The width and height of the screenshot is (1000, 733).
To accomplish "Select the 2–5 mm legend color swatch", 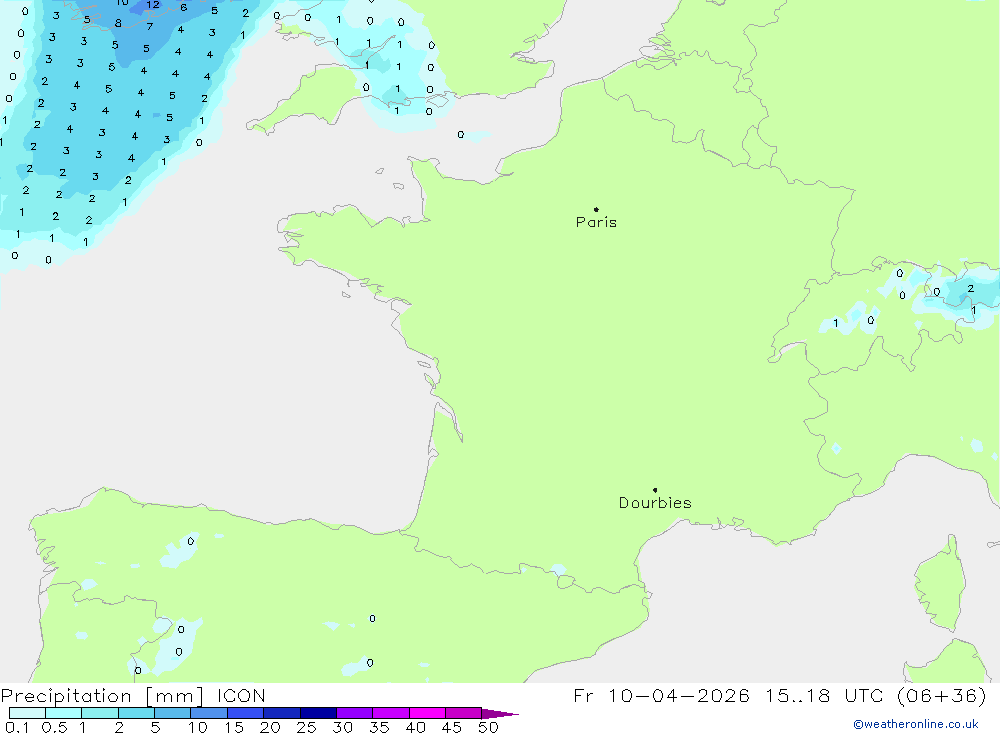I will pos(136,713).
